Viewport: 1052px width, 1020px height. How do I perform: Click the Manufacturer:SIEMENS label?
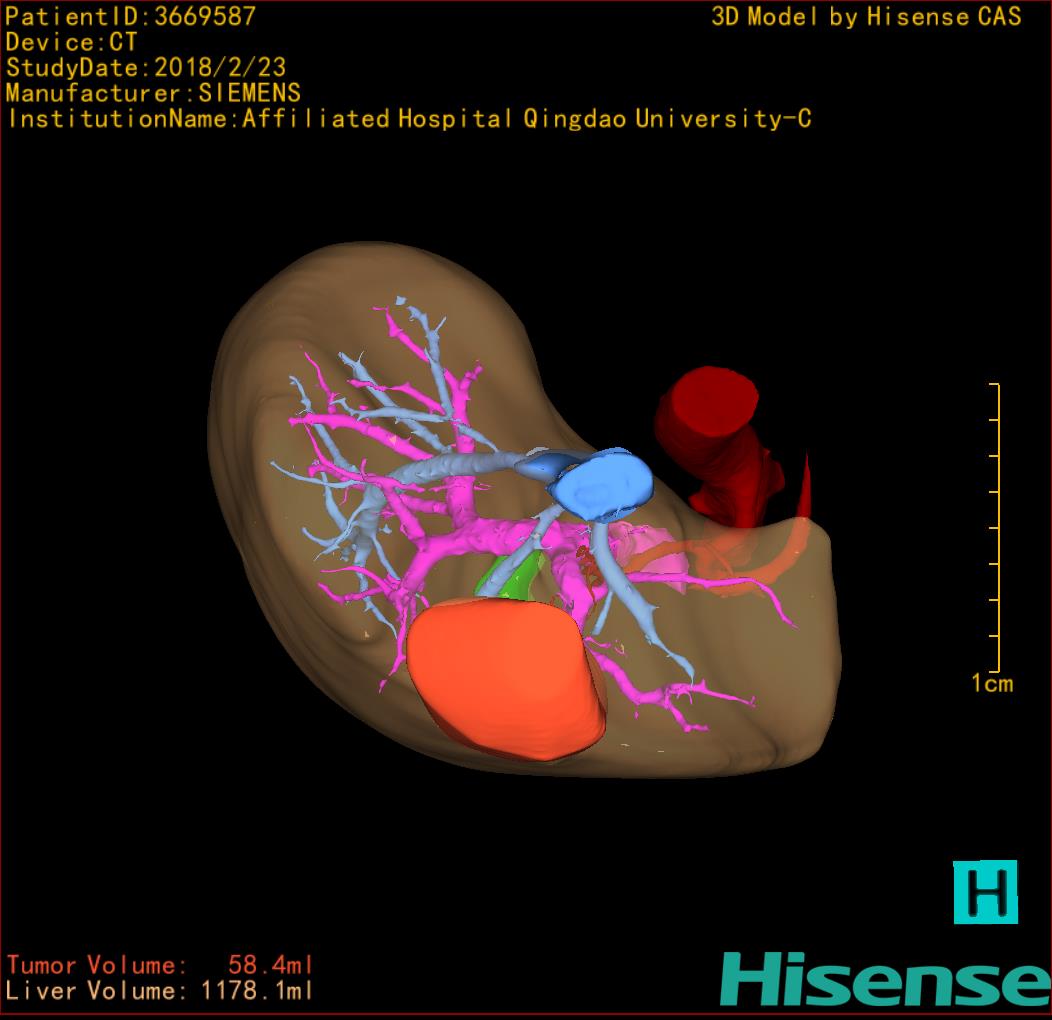153,93
